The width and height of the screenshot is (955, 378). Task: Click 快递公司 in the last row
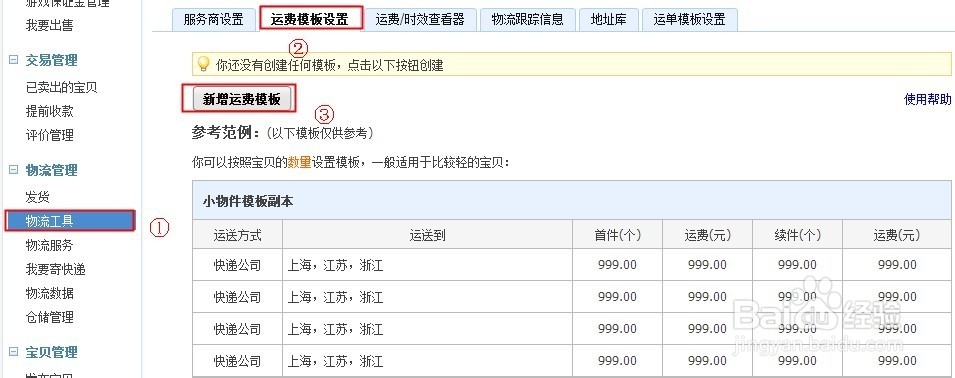click(x=238, y=362)
